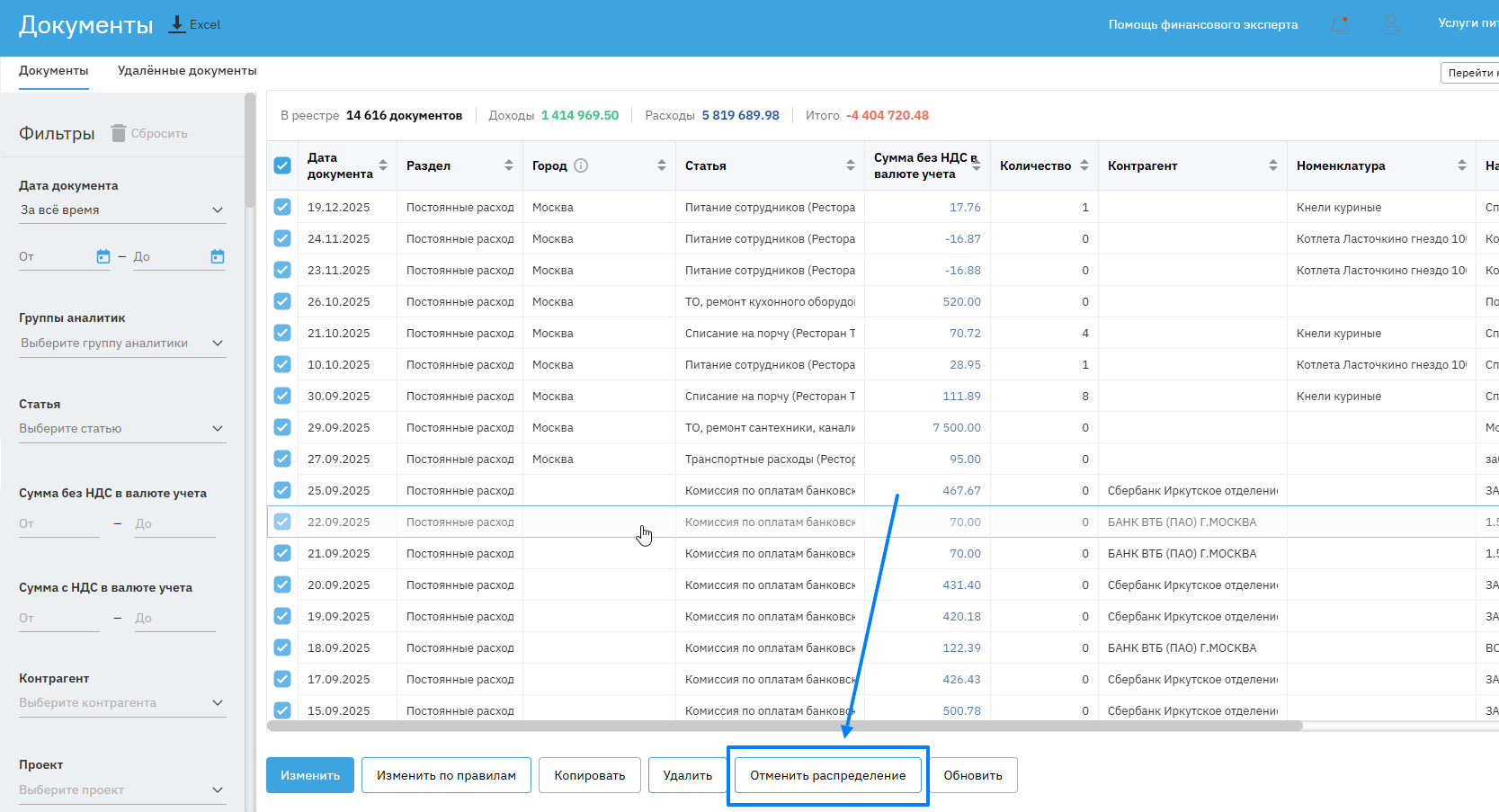Open the Выберите статью dropdown

[122, 429]
